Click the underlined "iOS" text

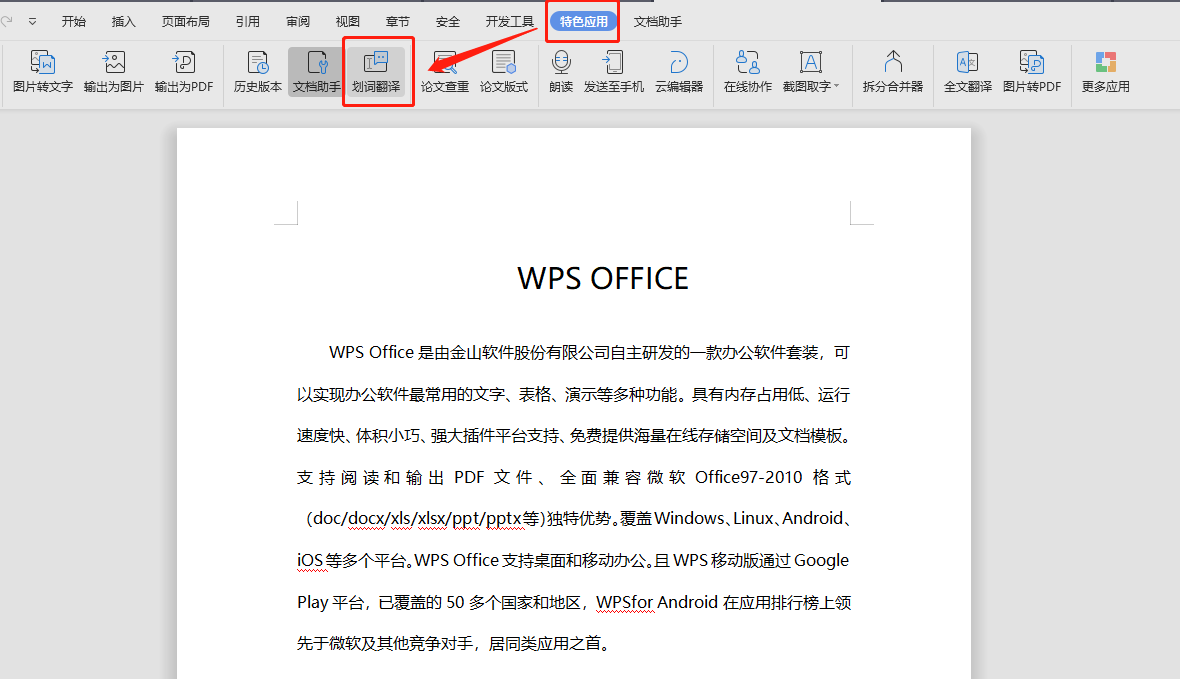(310, 560)
